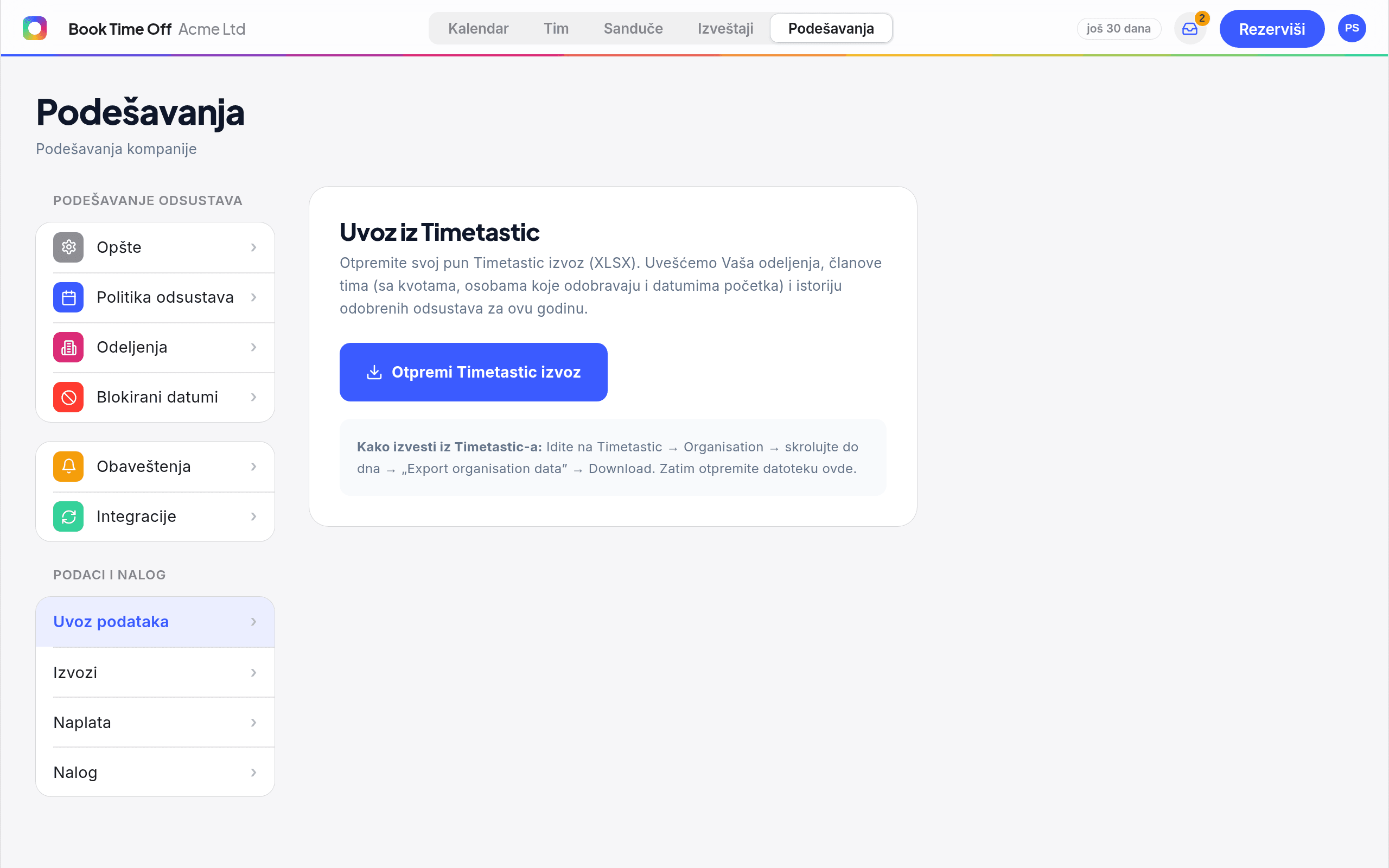Open Blokirani datumi settings

click(155, 397)
